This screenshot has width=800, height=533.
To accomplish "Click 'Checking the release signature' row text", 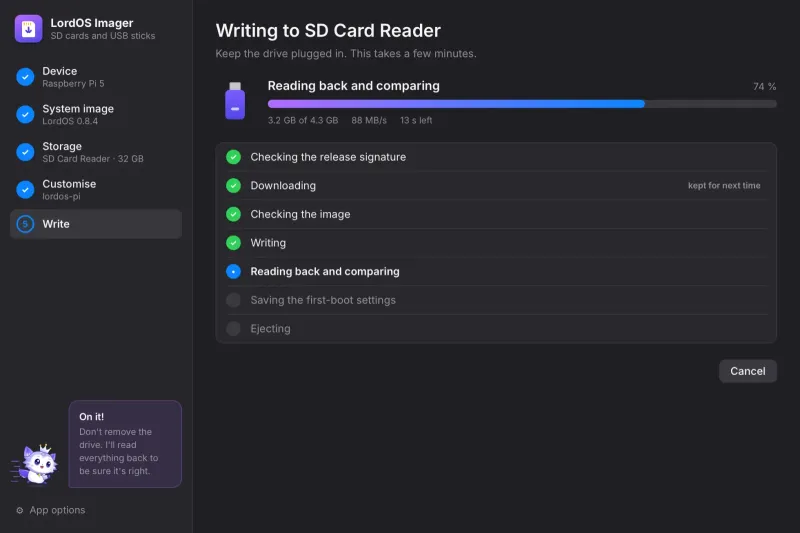I will pyautogui.click(x=328, y=157).
